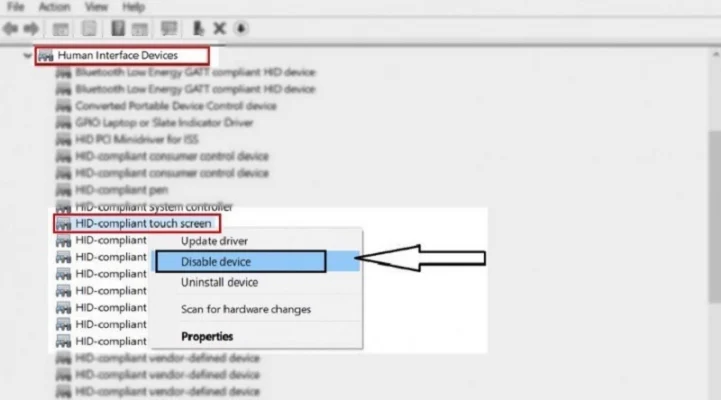Click the red X uninstall device icon

[219, 29]
